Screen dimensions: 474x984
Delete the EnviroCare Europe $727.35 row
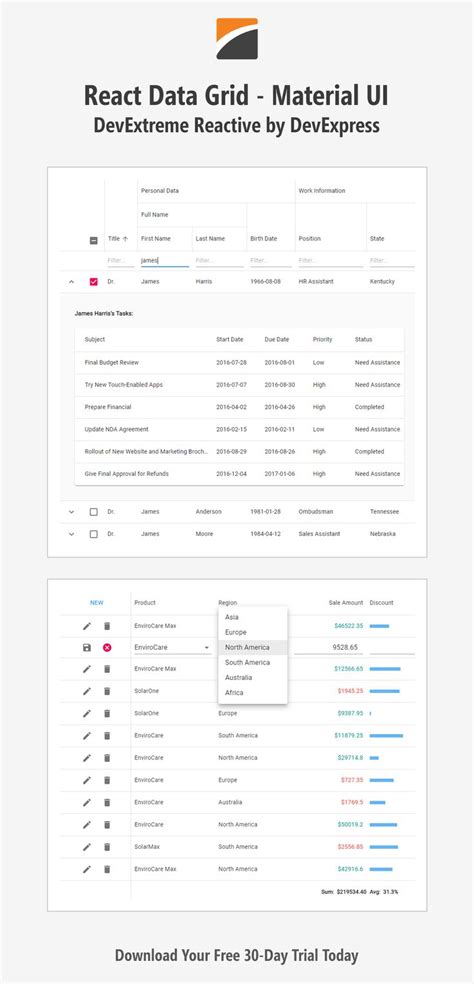107,780
